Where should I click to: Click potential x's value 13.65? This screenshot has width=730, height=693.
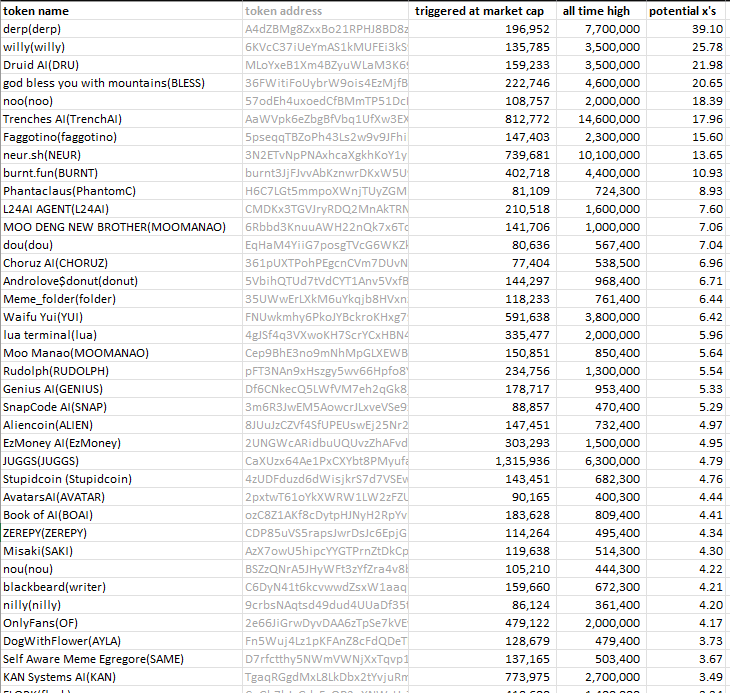[686, 155]
